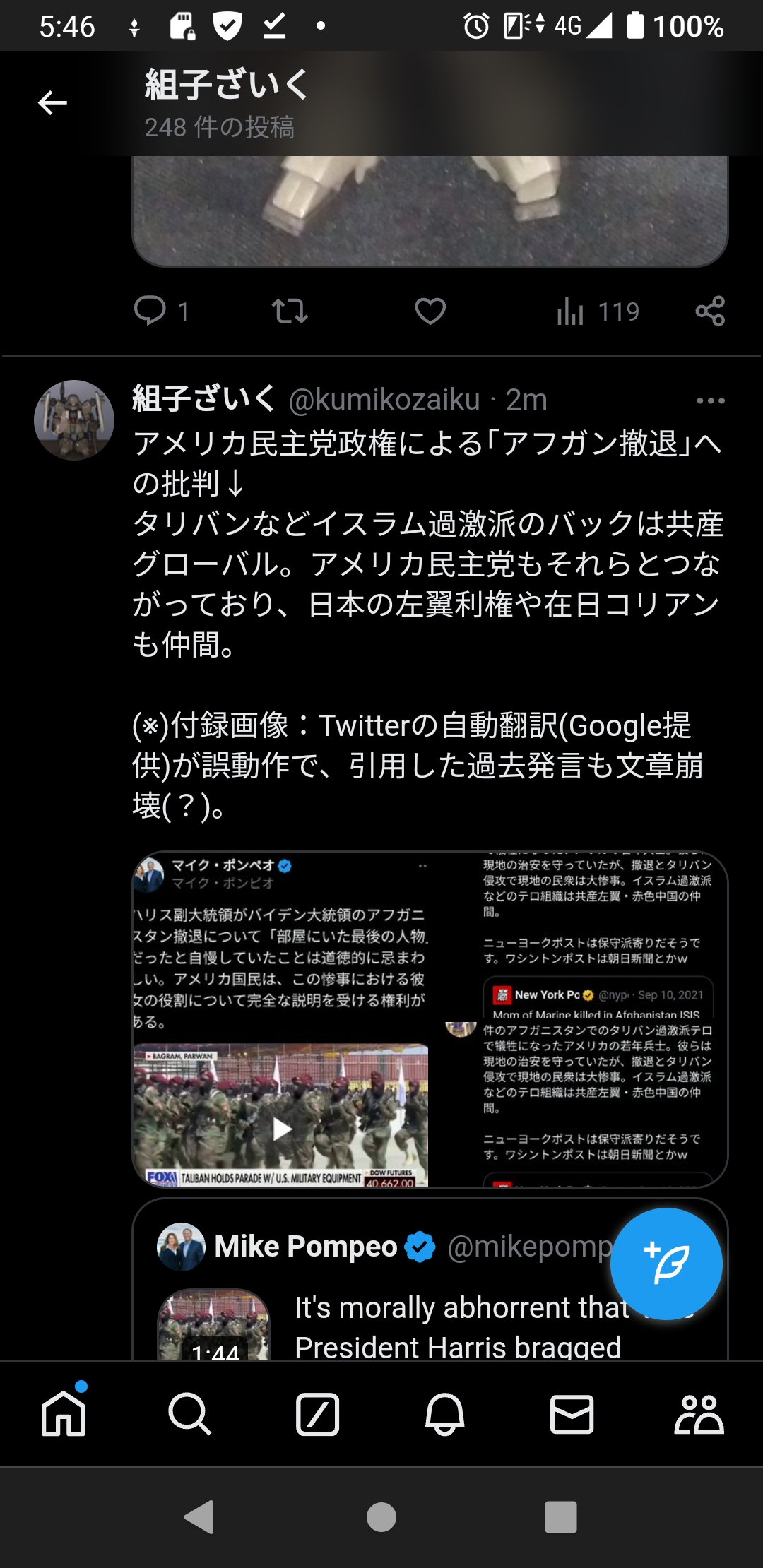Like the figure photo post

(430, 311)
